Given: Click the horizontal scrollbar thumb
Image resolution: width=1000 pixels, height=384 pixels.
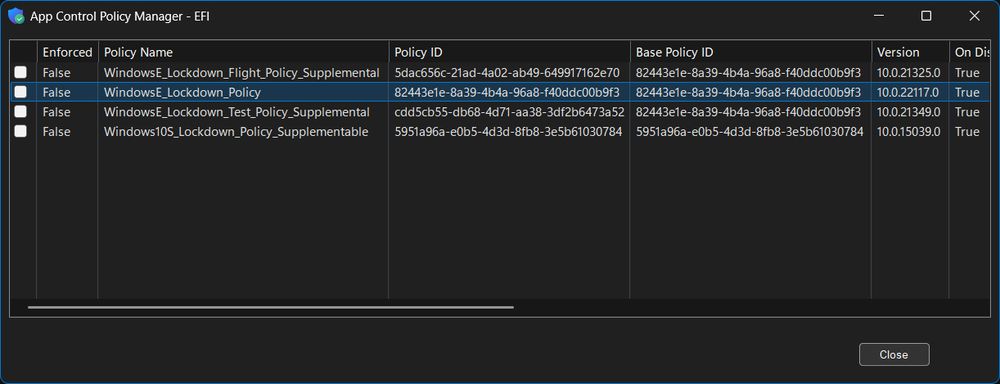Looking at the screenshot, I should [270, 307].
